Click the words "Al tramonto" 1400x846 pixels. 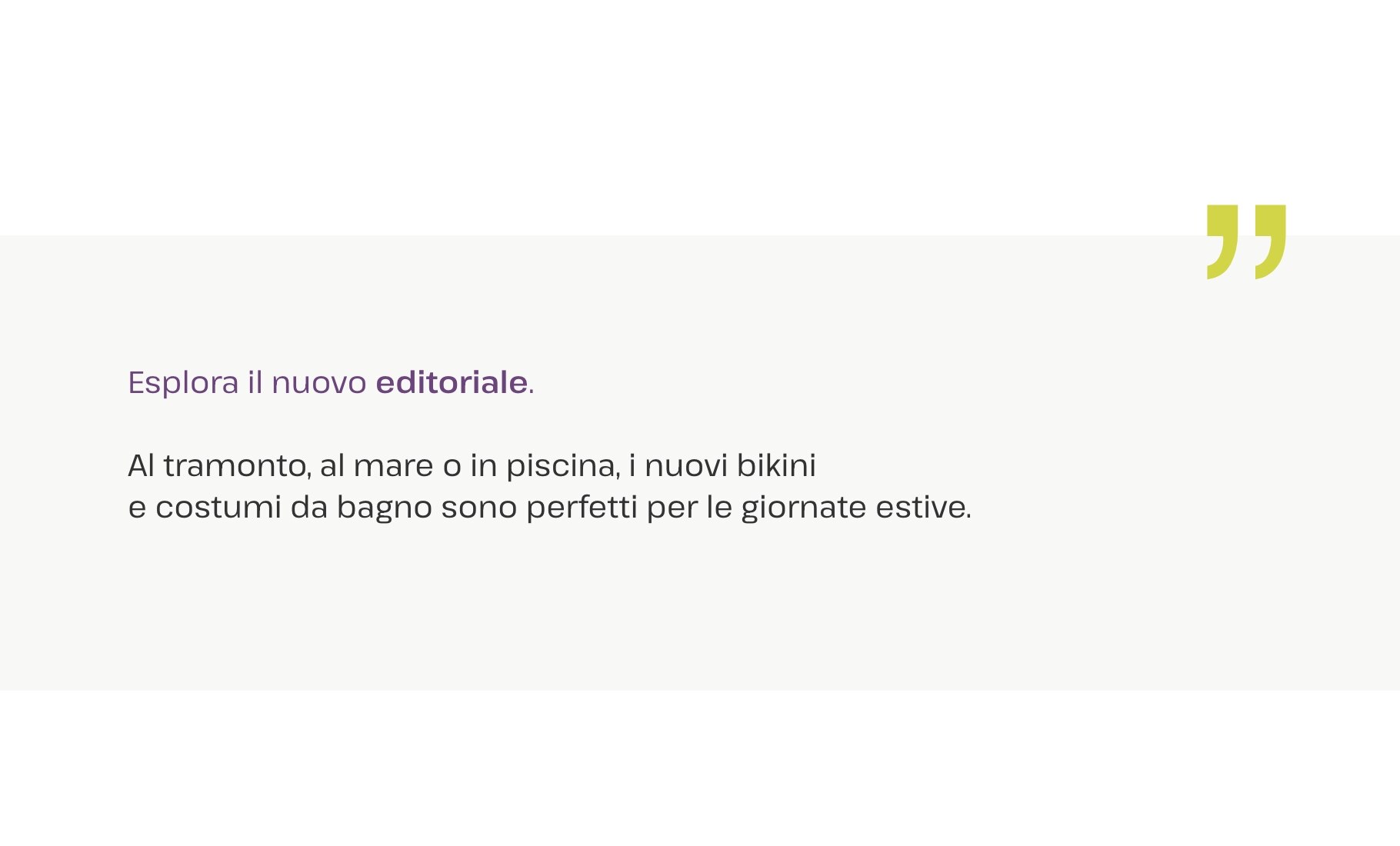(x=218, y=466)
